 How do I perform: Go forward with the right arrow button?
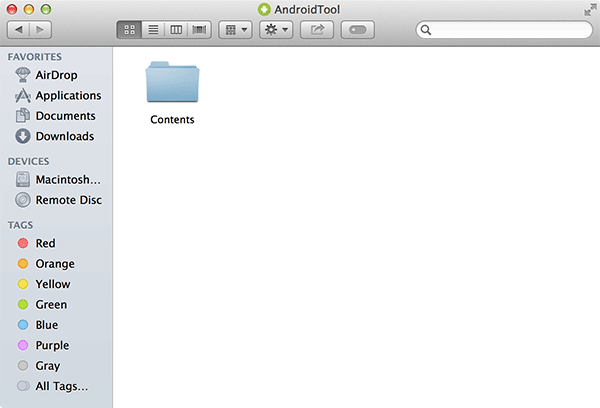click(x=40, y=29)
